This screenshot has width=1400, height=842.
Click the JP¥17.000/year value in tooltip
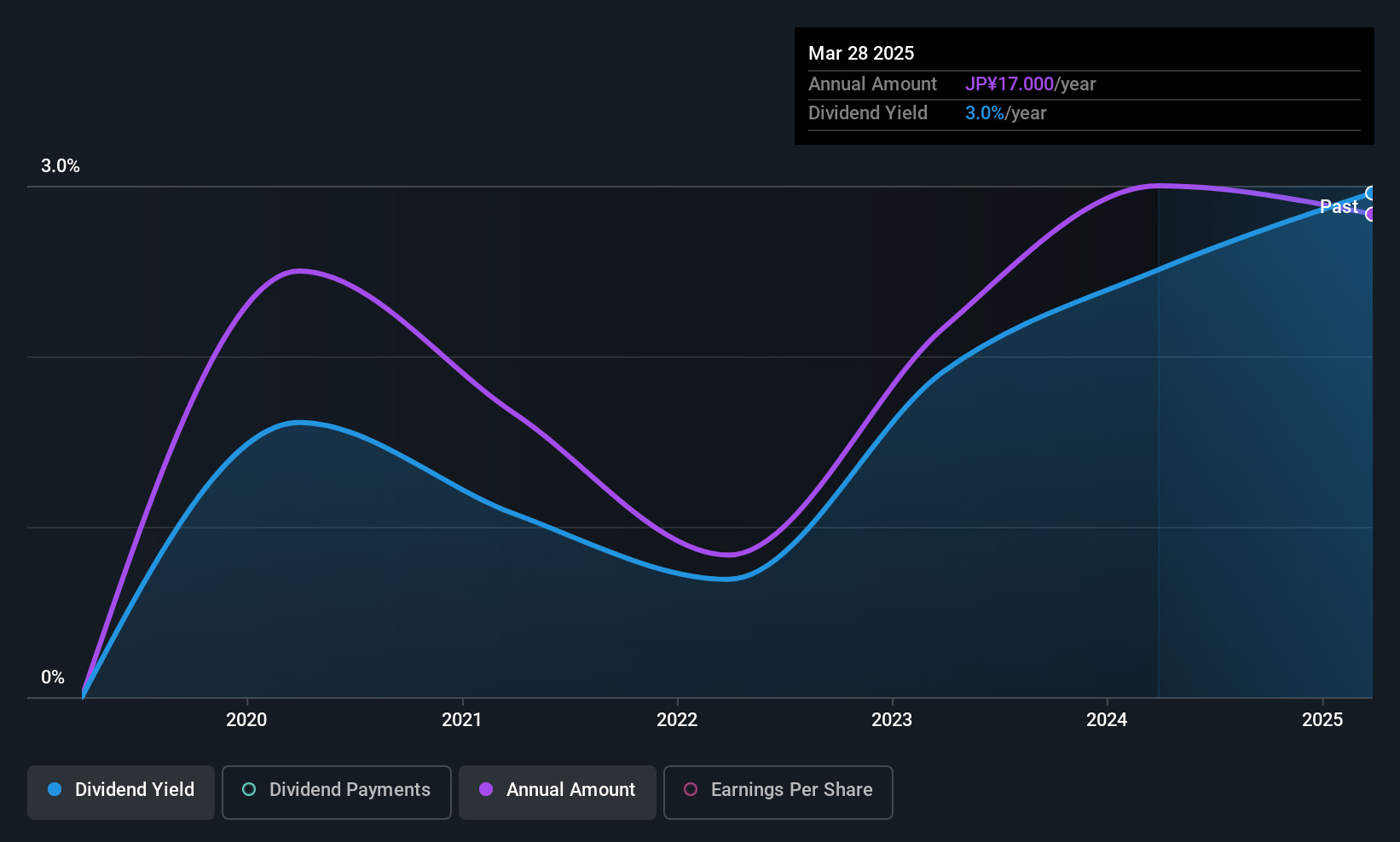point(1030,84)
